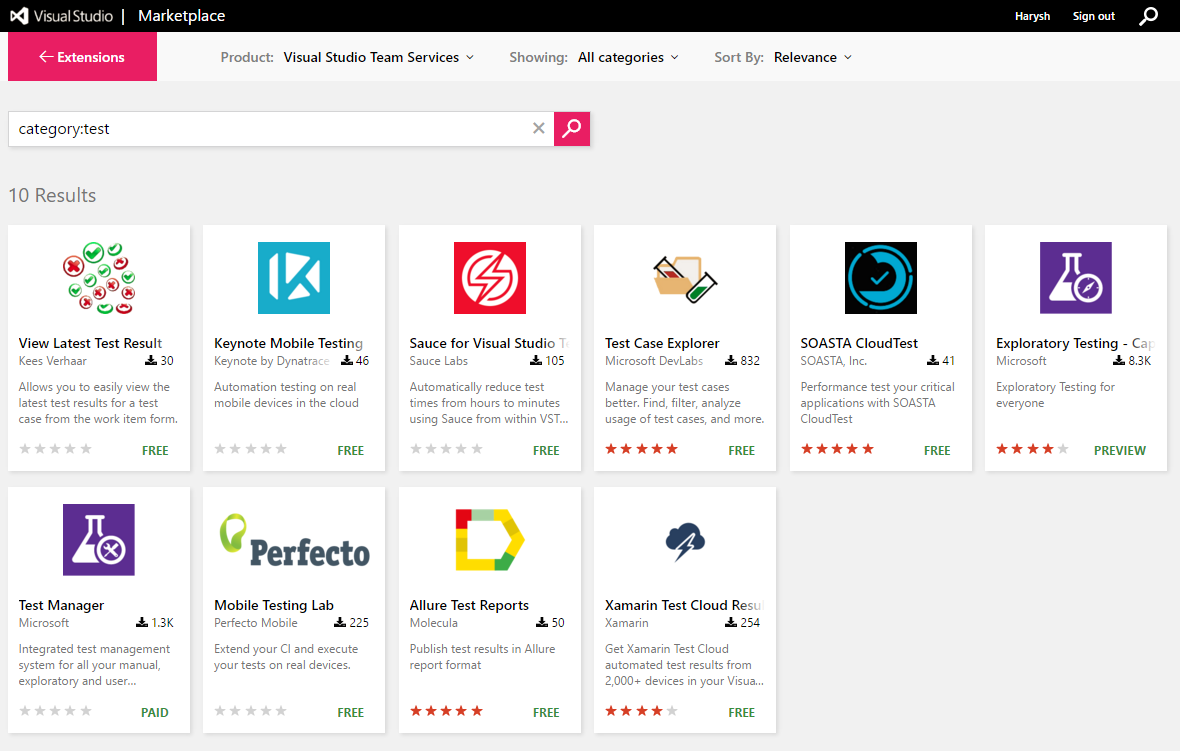Image resolution: width=1180 pixels, height=751 pixels.
Task: Click Xamarin Test Cloud lightning icon
Action: 685,541
